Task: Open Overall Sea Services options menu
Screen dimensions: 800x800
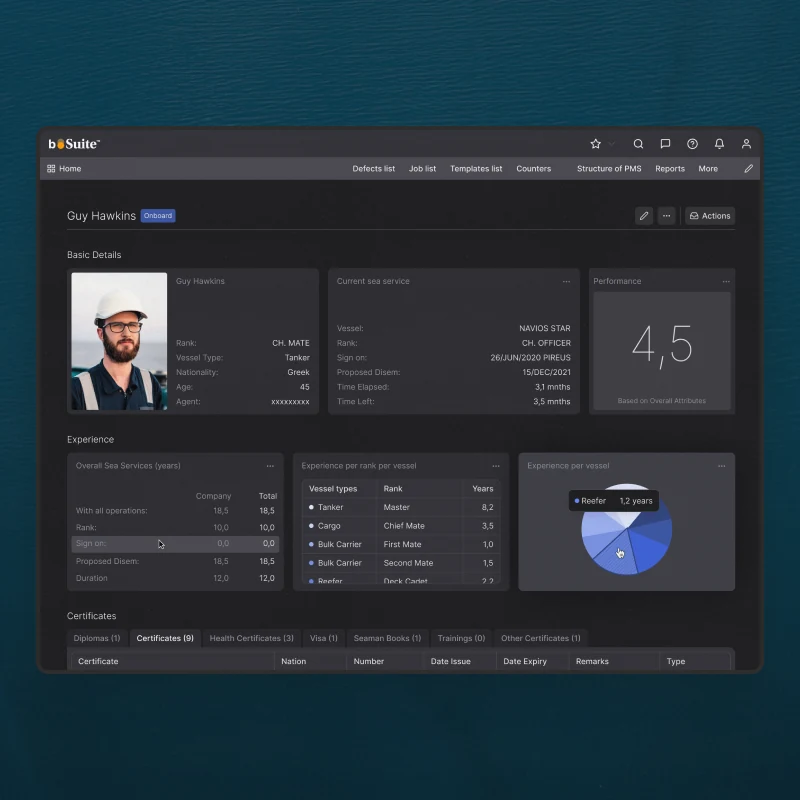Action: point(270,466)
